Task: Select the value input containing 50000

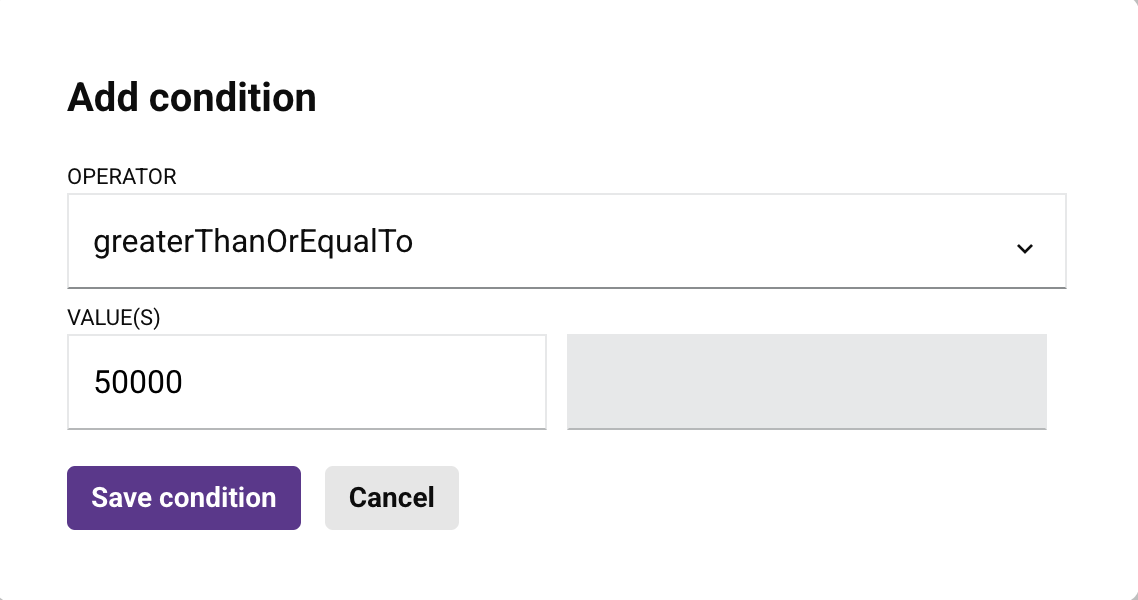Action: tap(306, 381)
